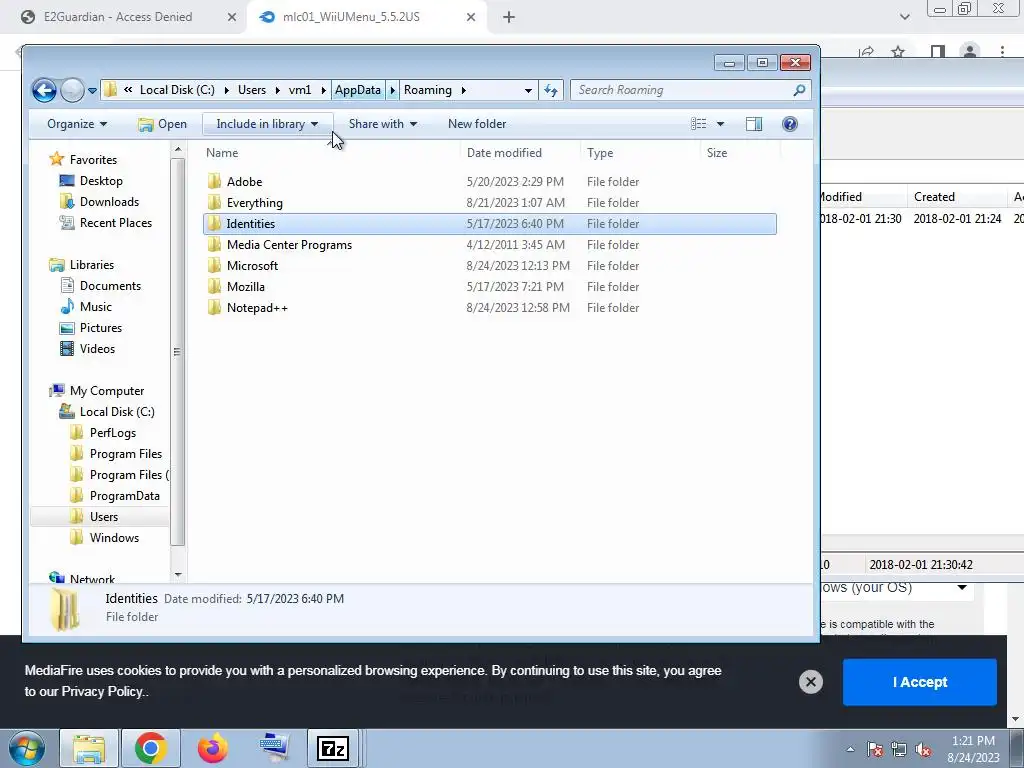Click the search magnifier icon in Explorer
Screen dimensions: 1024x768
pos(799,90)
